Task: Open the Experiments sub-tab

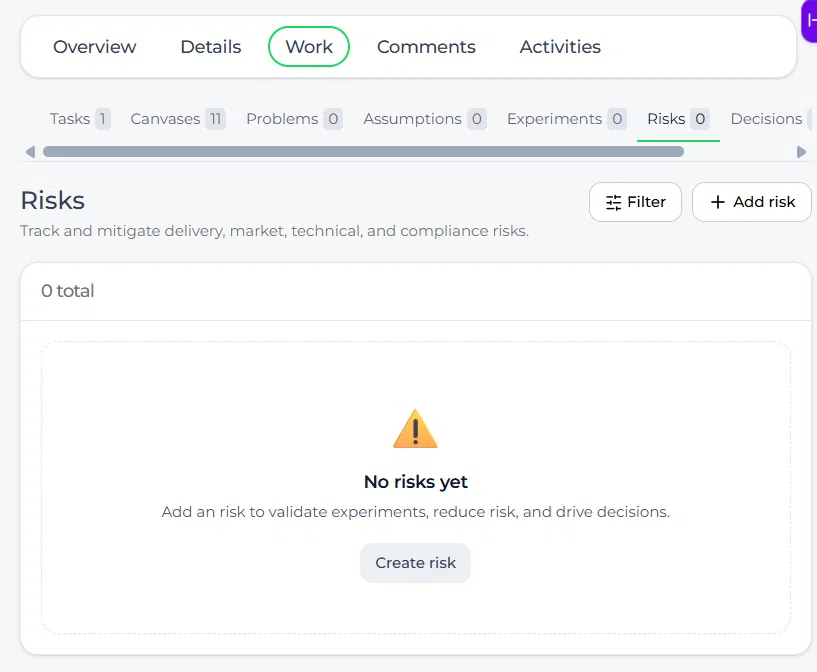Action: 566,119
